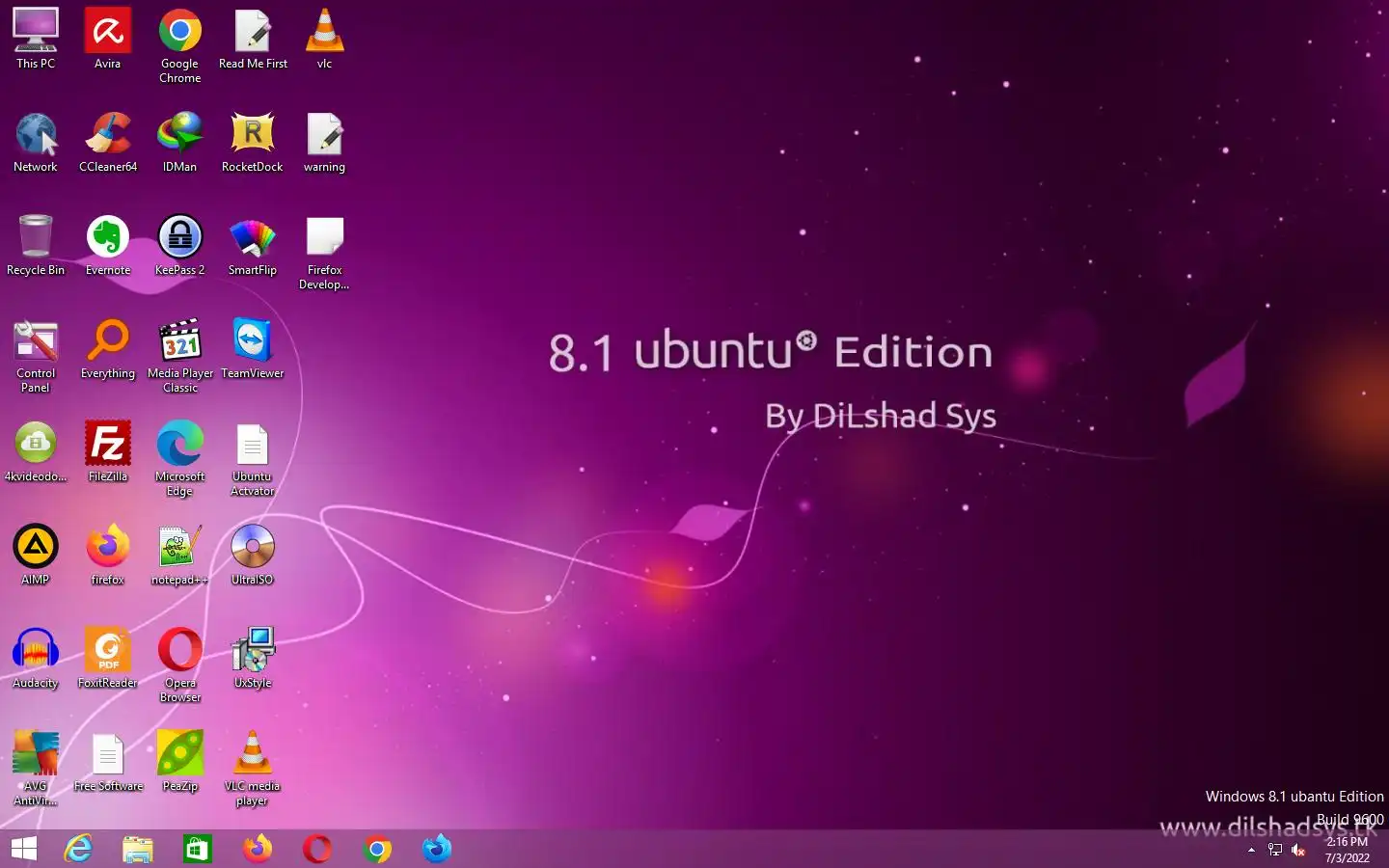Select the This PC desktop icon
Screen dimensions: 1389x868
(x=36, y=40)
